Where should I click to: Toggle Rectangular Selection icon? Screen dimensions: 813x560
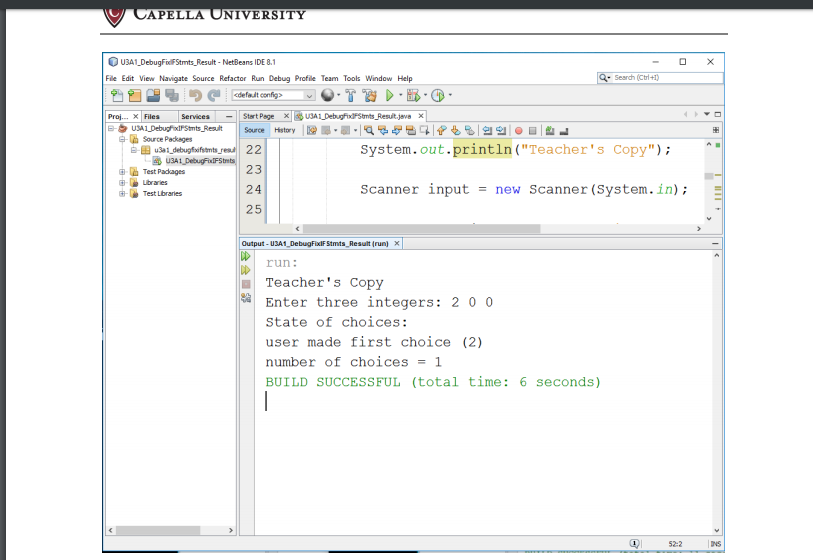(425, 130)
